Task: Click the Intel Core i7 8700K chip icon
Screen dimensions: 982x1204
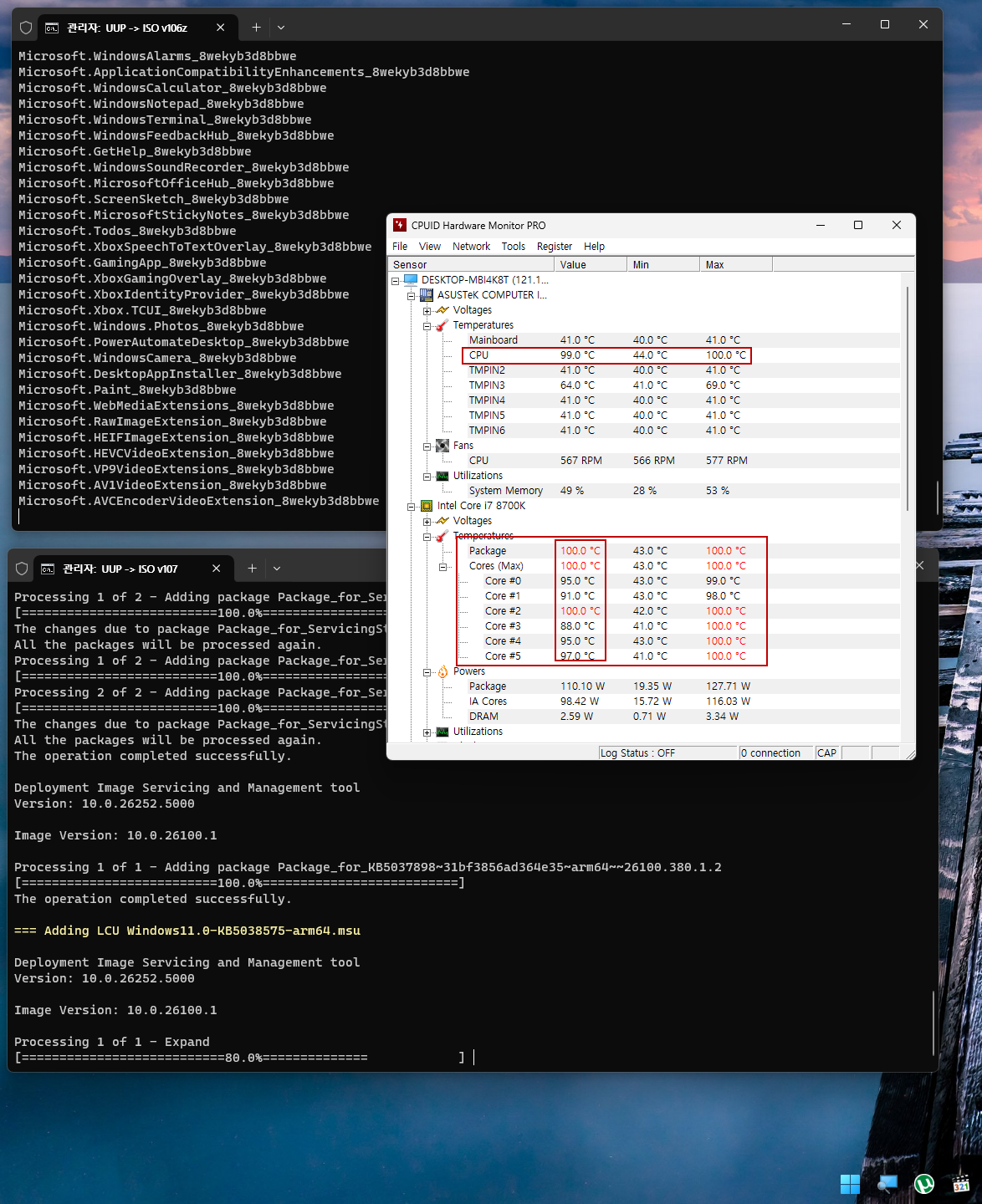Action: coord(427,505)
